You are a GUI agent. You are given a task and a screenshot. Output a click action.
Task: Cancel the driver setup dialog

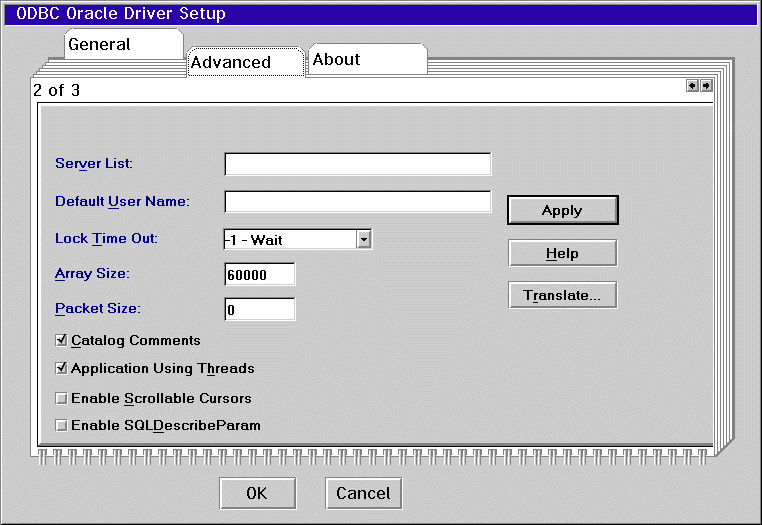(363, 493)
